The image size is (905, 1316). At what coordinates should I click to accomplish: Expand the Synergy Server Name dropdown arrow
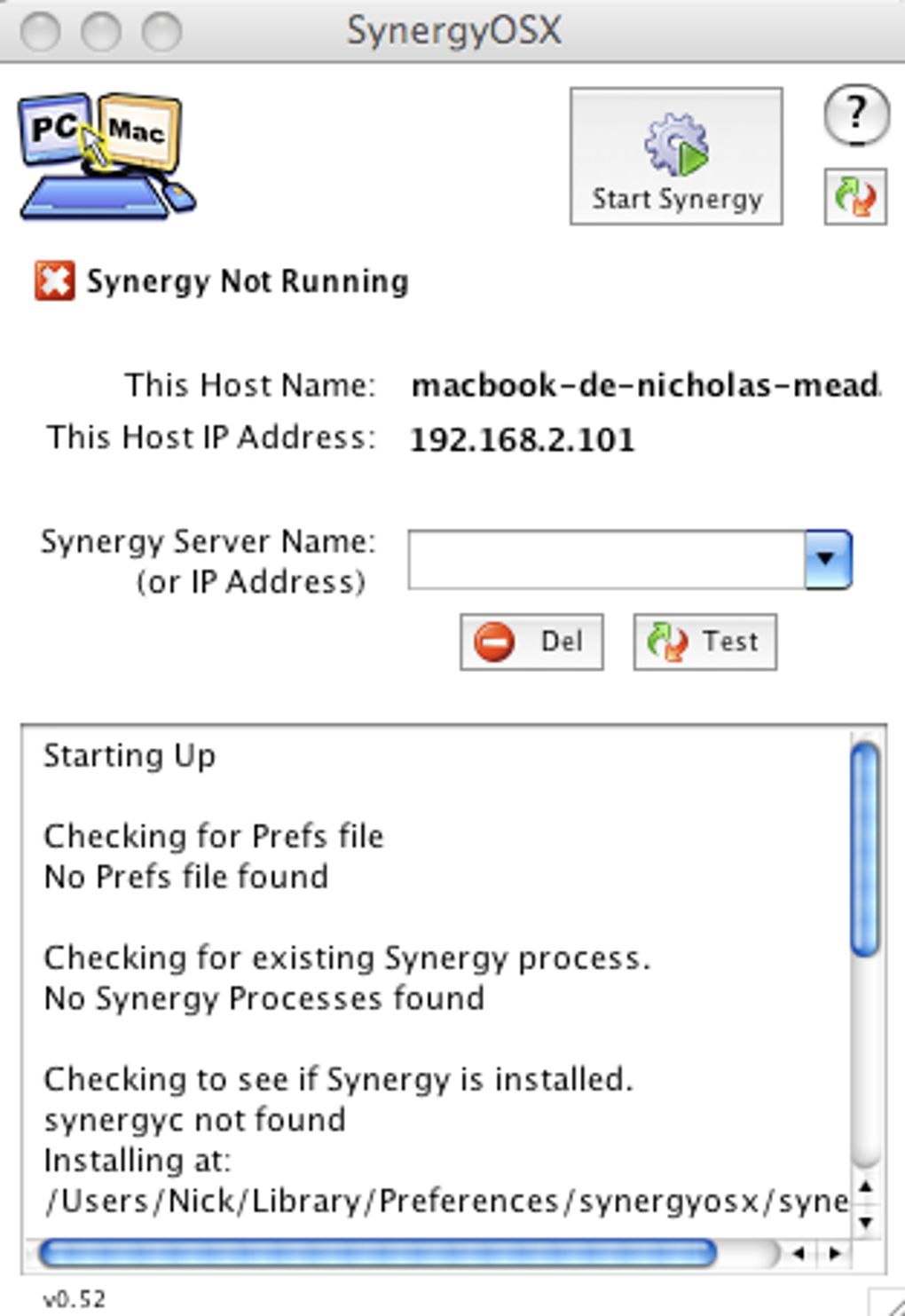(x=828, y=559)
